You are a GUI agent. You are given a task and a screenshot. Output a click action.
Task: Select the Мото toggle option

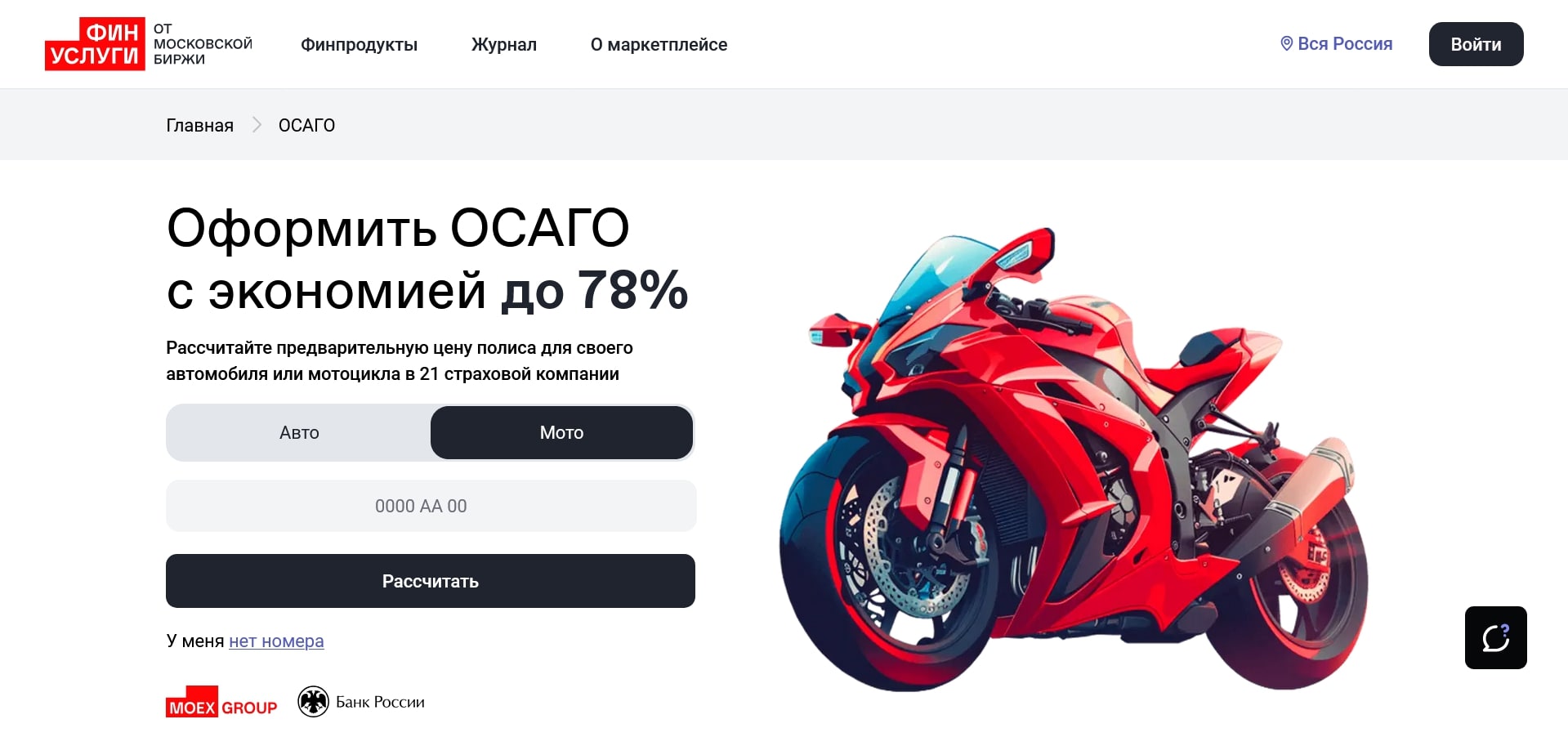561,432
